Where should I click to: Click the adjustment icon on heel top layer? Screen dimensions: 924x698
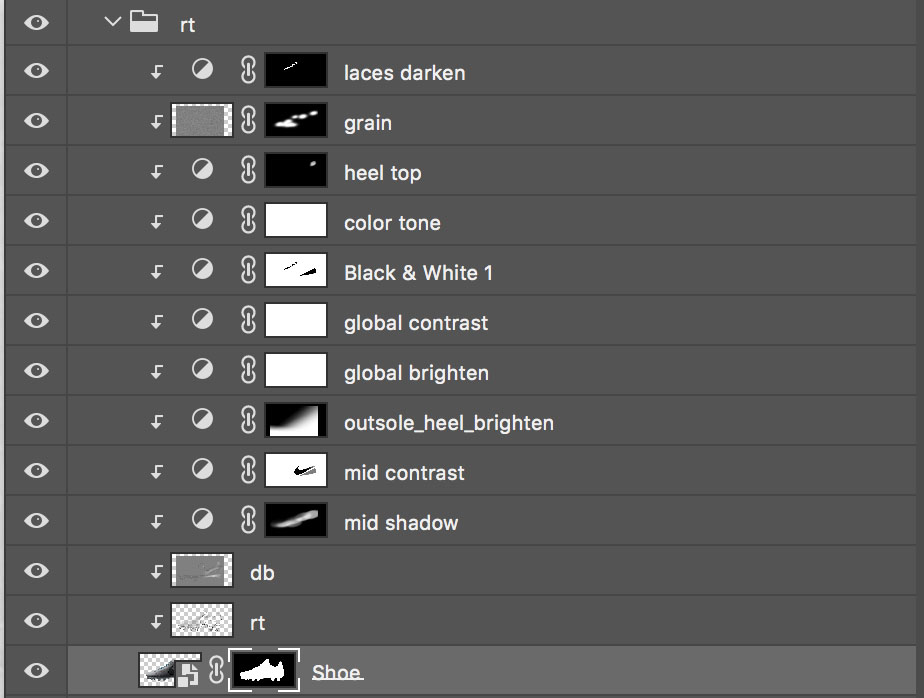(203, 171)
